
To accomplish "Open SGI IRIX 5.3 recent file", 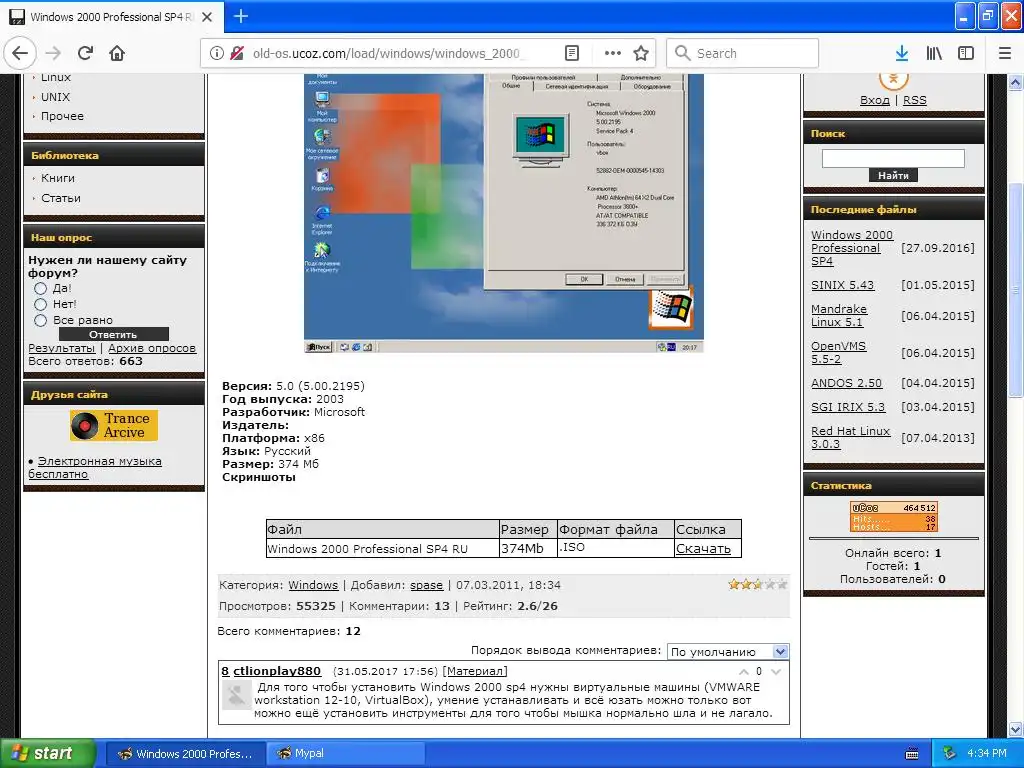I will [x=848, y=407].
